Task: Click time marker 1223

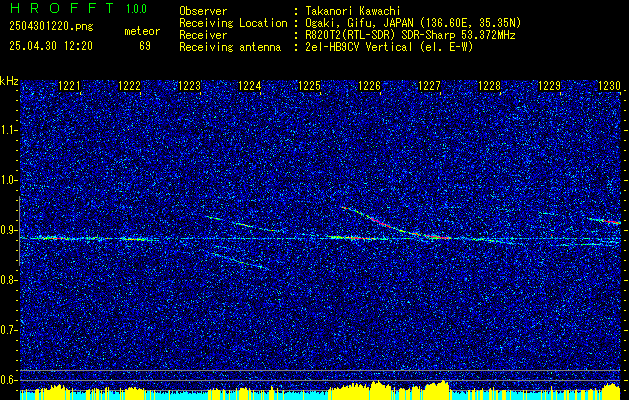Action: [189, 86]
